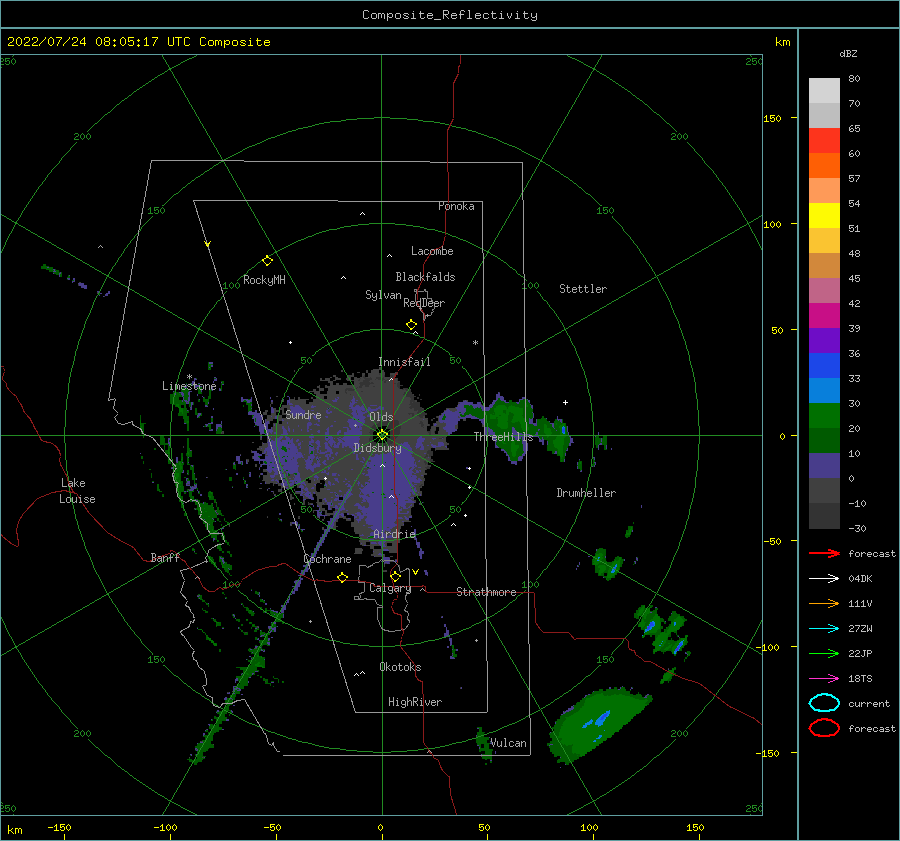This screenshot has height=841, width=900.
Task: Click the yellow diamond marker near Cochrane
Action: click(343, 577)
